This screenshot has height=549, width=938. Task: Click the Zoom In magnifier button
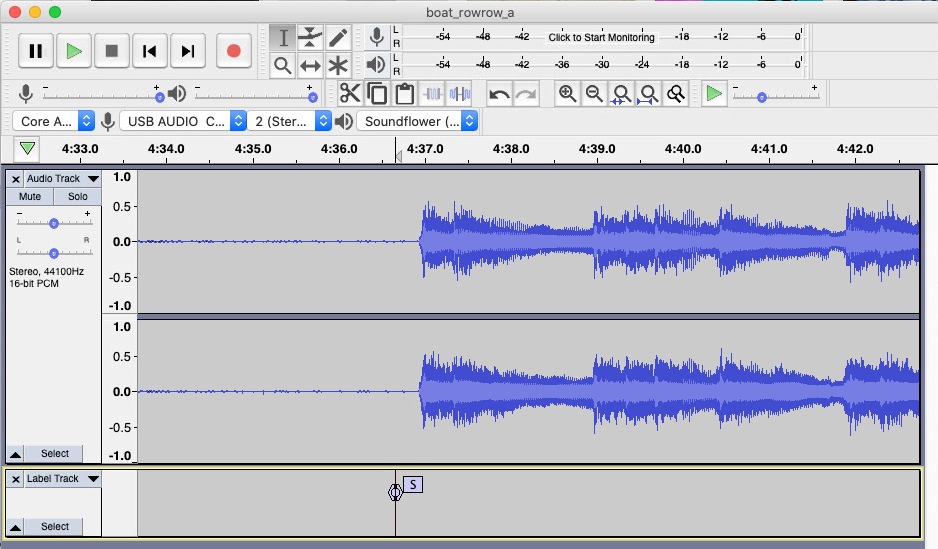click(x=567, y=94)
